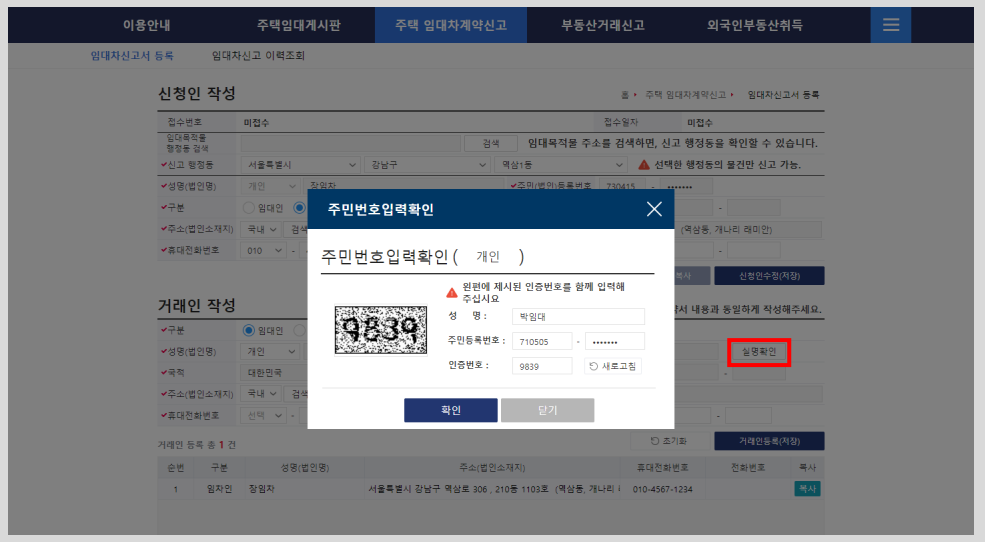Open the 이용안내 menu
Viewport: 985px width, 542px height.
[x=146, y=25]
